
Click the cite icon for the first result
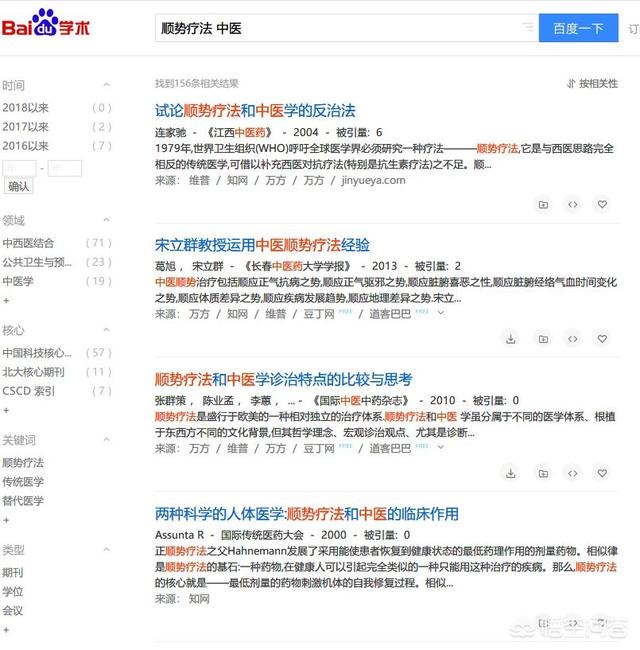click(572, 204)
